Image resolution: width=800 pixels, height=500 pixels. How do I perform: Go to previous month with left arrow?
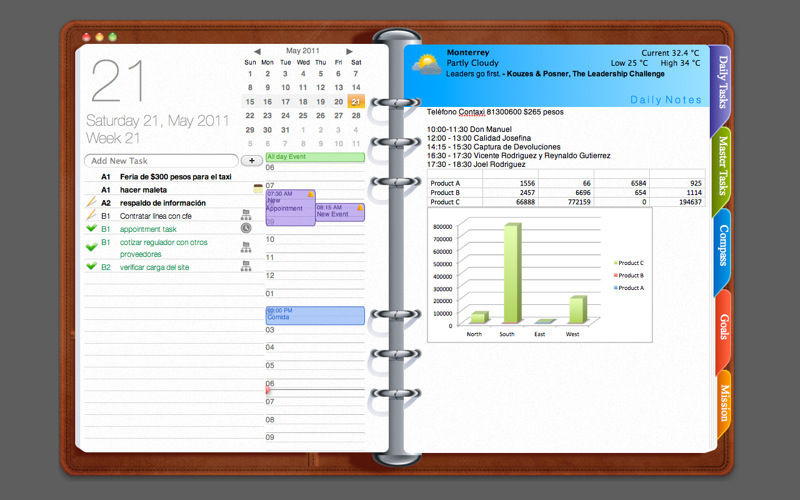[x=257, y=51]
